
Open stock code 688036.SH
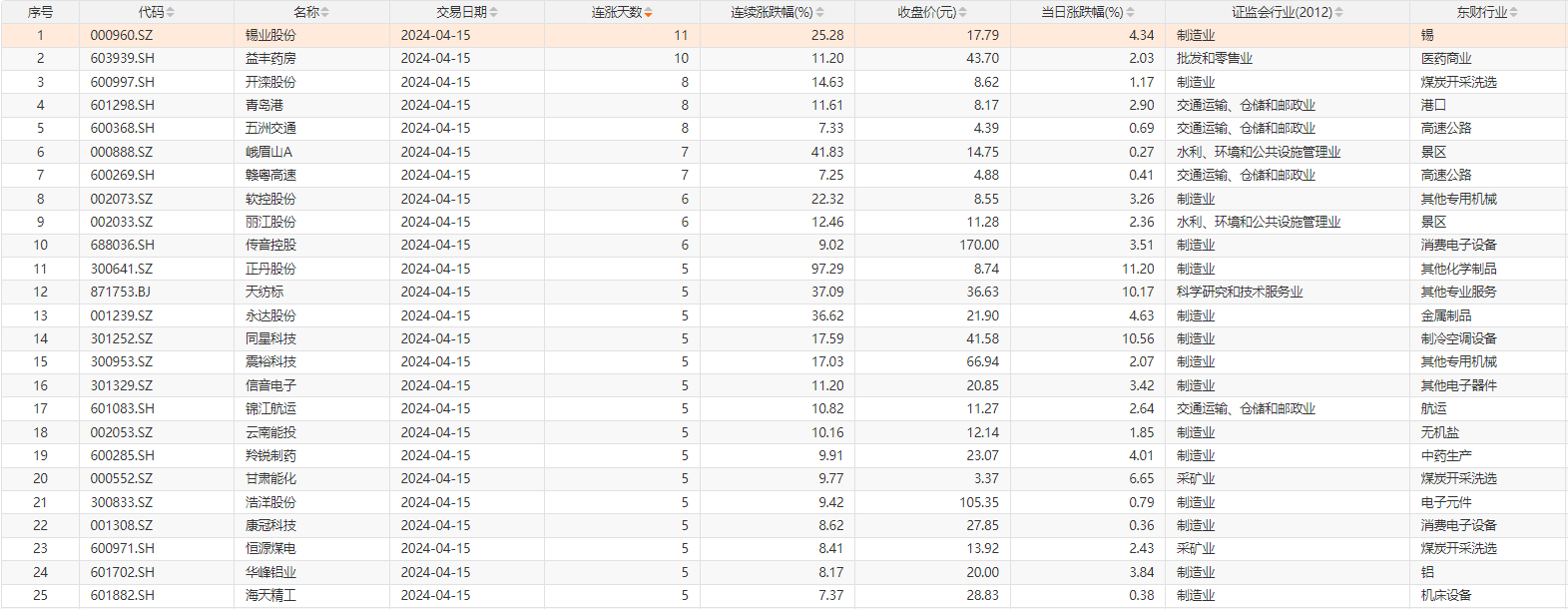(122, 245)
